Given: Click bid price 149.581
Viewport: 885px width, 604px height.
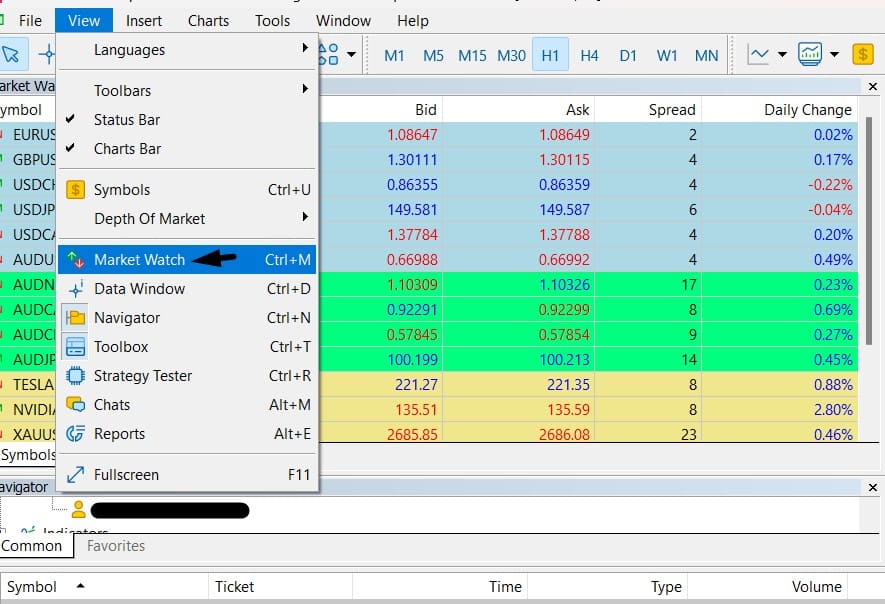Looking at the screenshot, I should [x=412, y=210].
